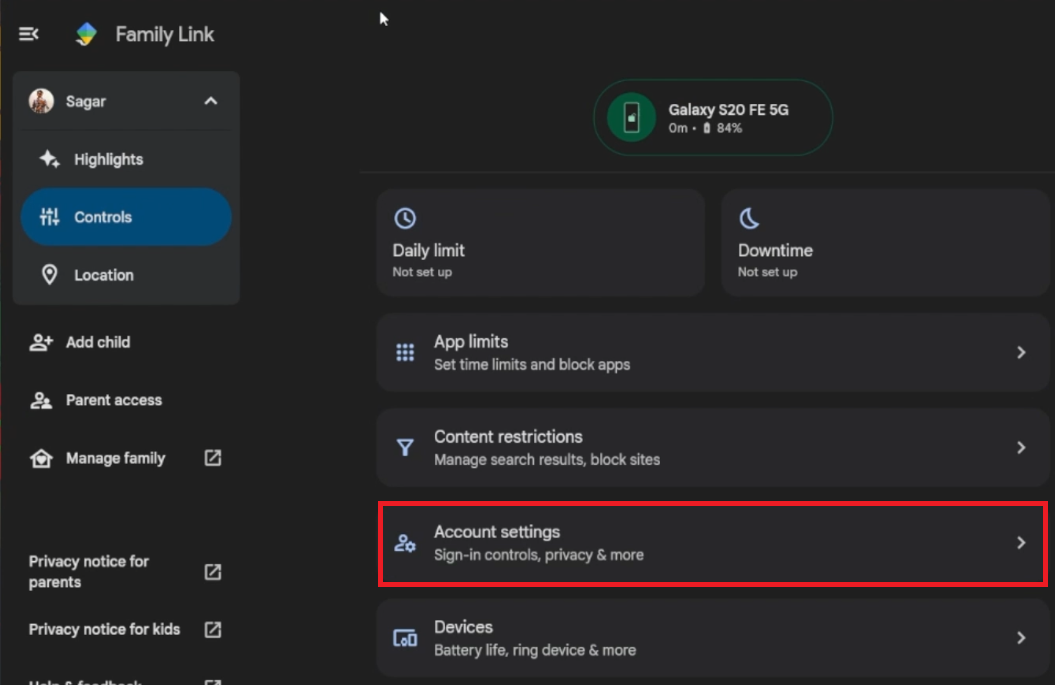Open the Manage family link

(x=126, y=458)
